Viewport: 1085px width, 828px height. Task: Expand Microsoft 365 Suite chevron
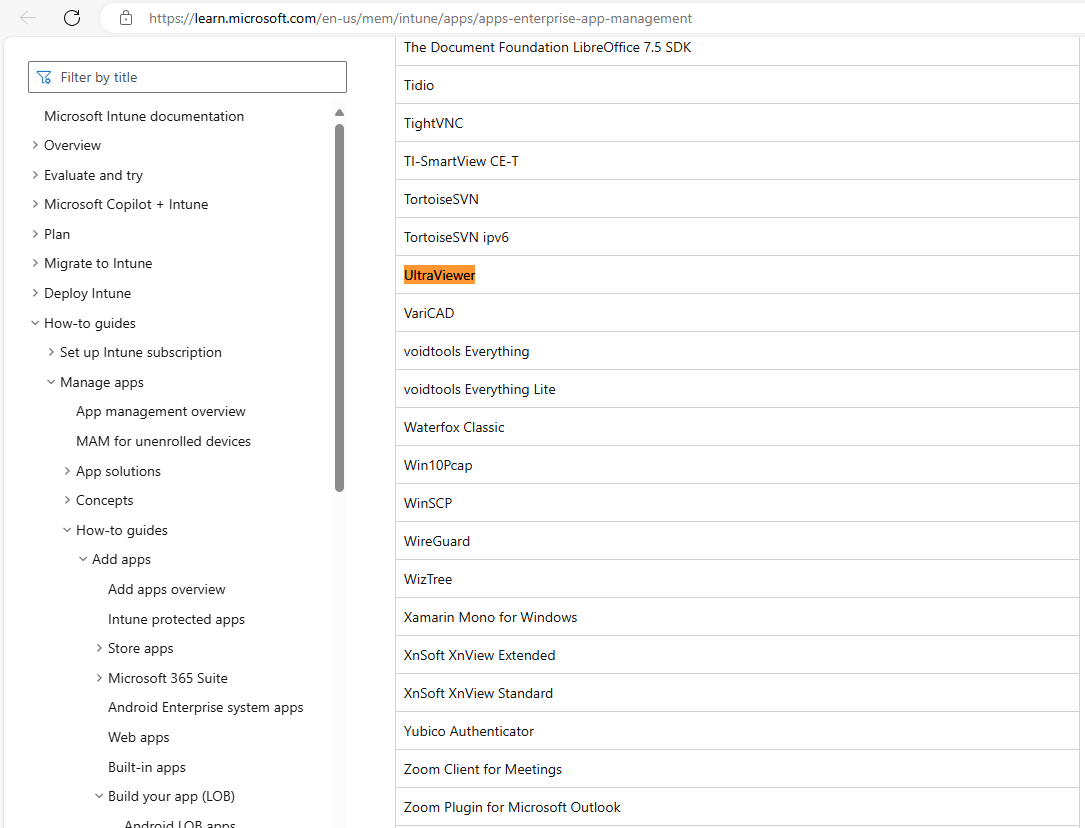pos(98,678)
